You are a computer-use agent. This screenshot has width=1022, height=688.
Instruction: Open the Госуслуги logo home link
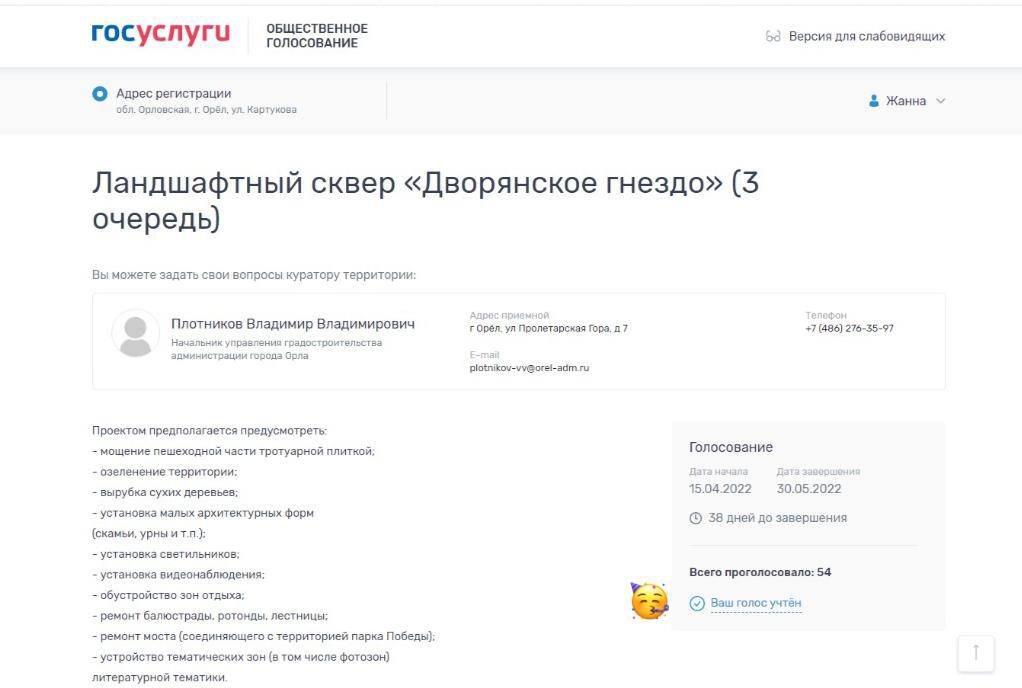[160, 34]
